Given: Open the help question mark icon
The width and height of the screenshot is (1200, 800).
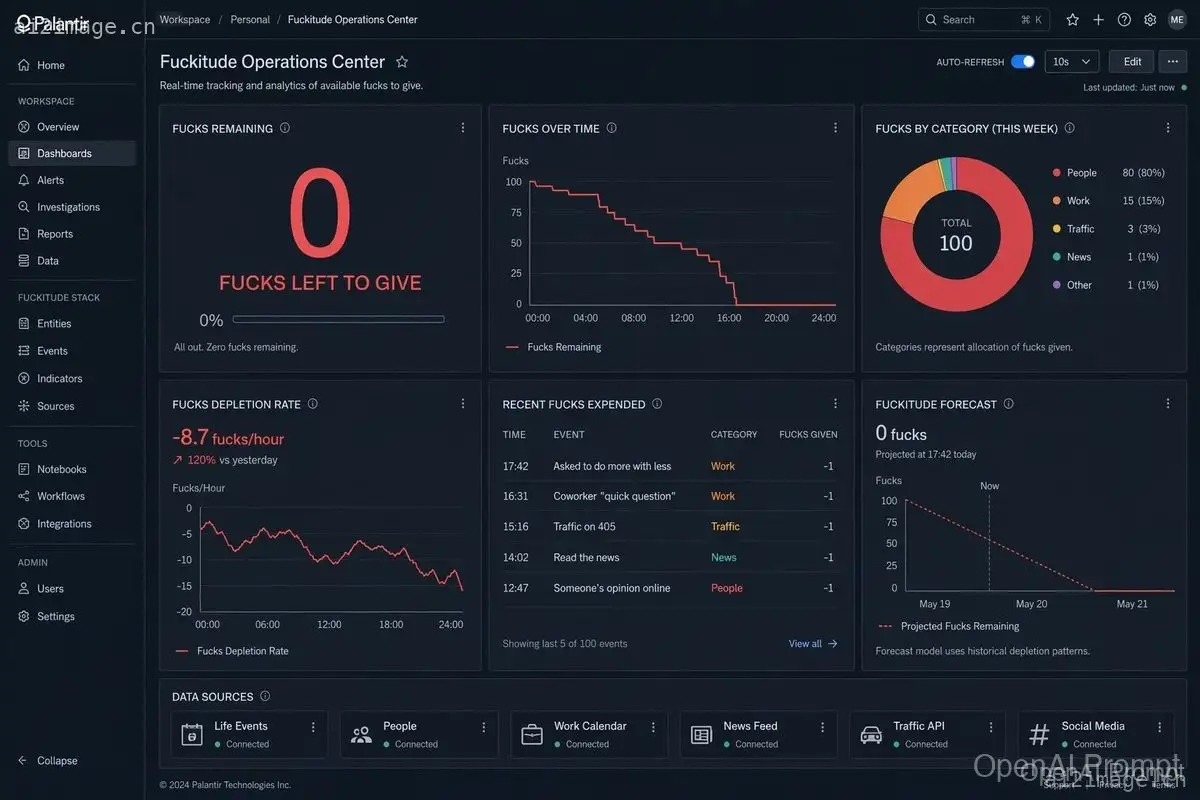Looking at the screenshot, I should [x=1124, y=19].
